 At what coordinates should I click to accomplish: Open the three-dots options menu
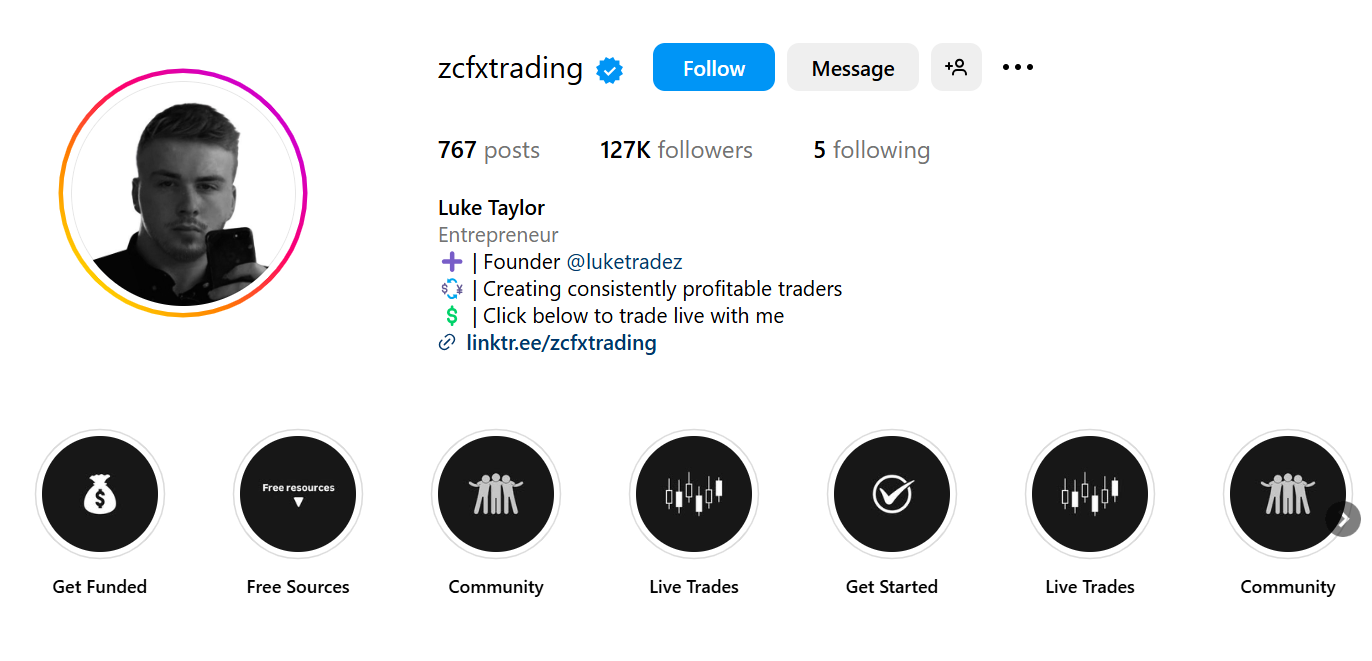pyautogui.click(x=1017, y=67)
